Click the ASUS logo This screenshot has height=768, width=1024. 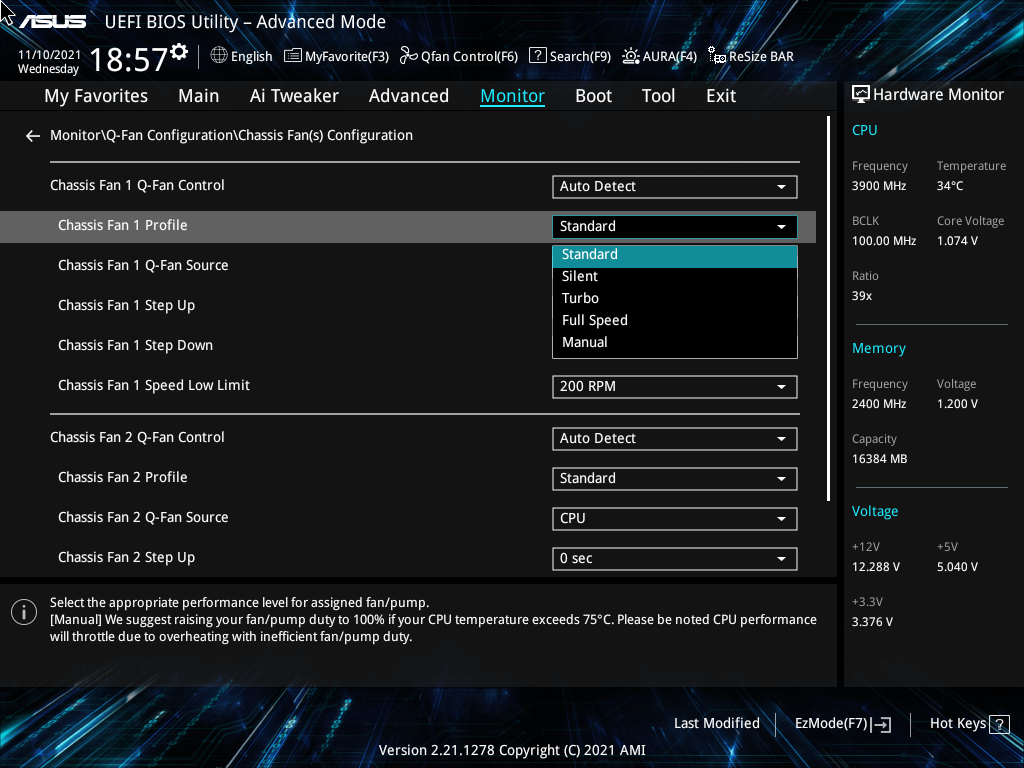[52, 22]
